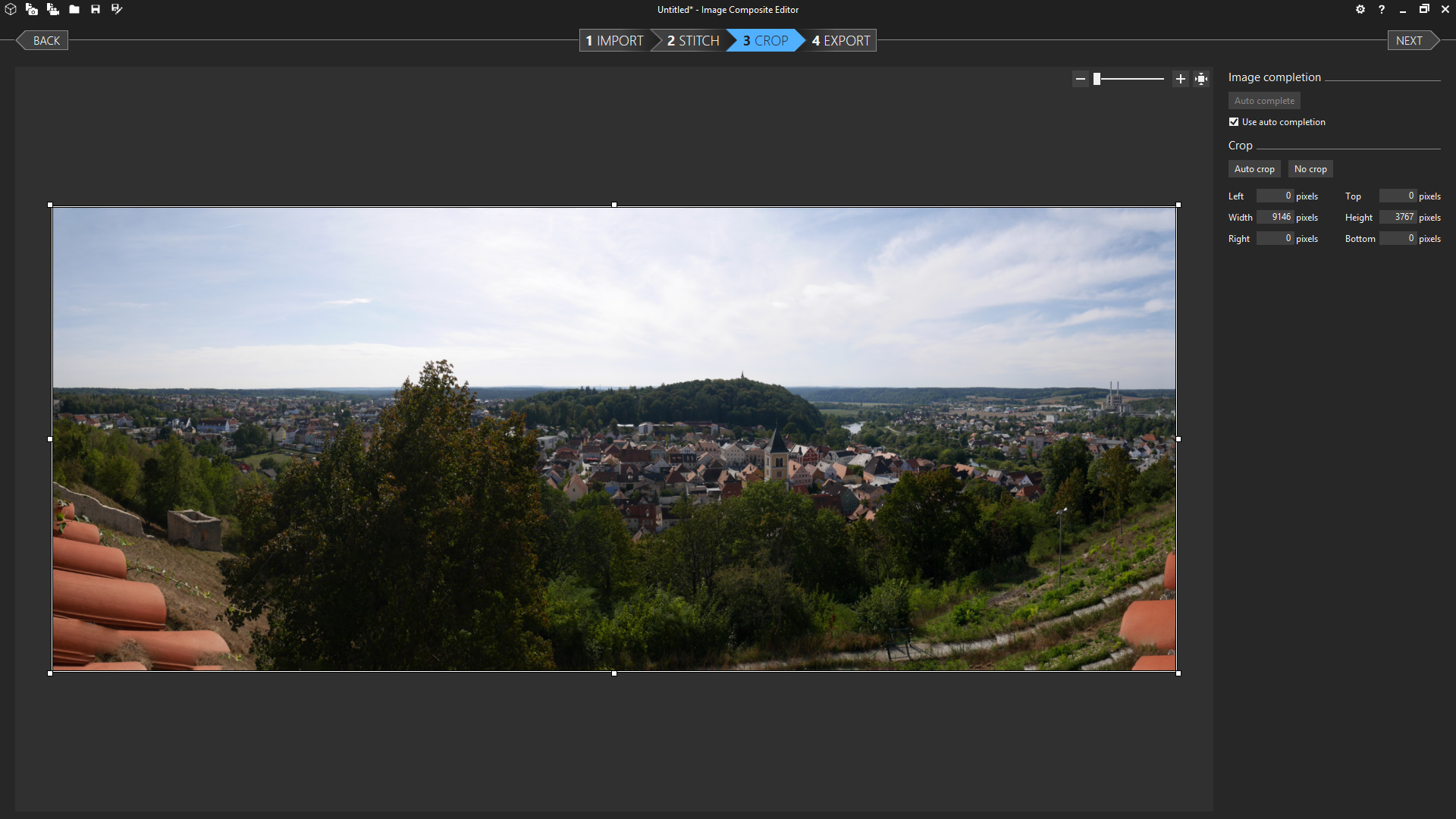Fit the panorama to the view
This screenshot has width=1456, height=819.
(x=1201, y=78)
